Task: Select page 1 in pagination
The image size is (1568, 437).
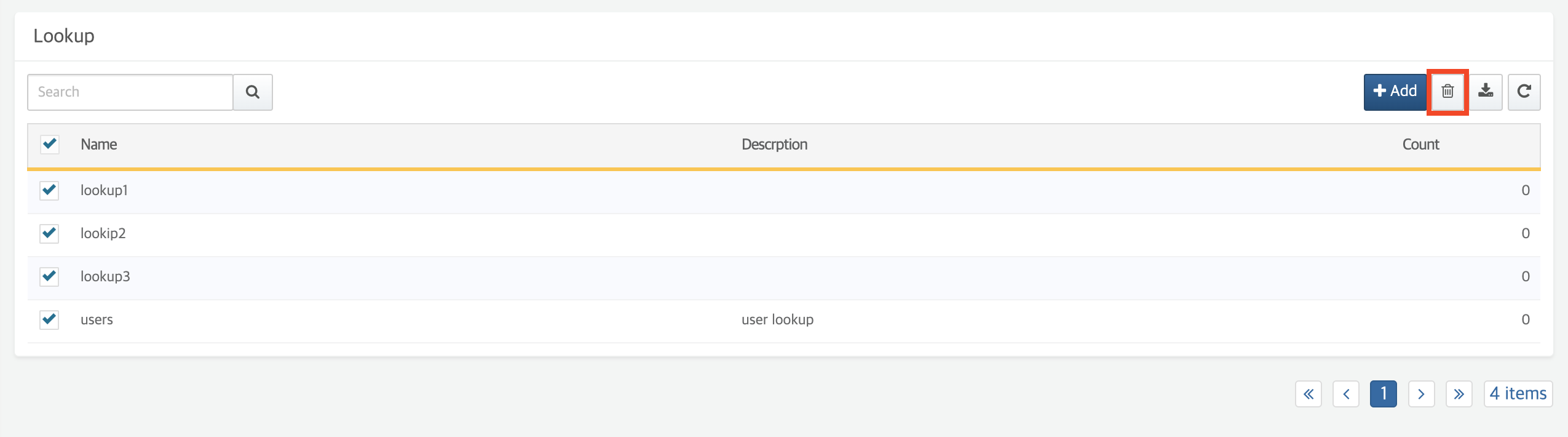Action: point(1383,394)
